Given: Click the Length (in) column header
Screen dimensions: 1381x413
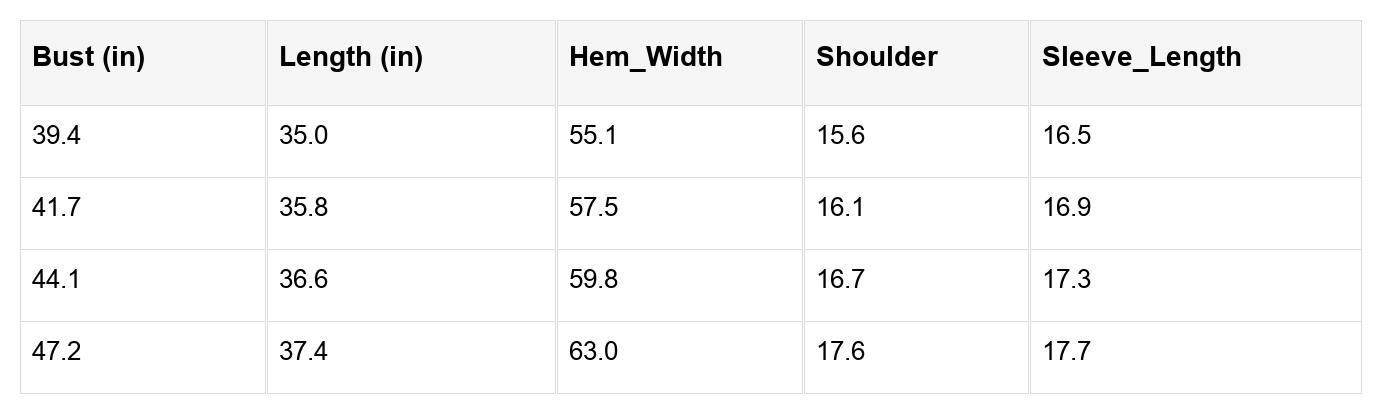Looking at the screenshot, I should (351, 57).
